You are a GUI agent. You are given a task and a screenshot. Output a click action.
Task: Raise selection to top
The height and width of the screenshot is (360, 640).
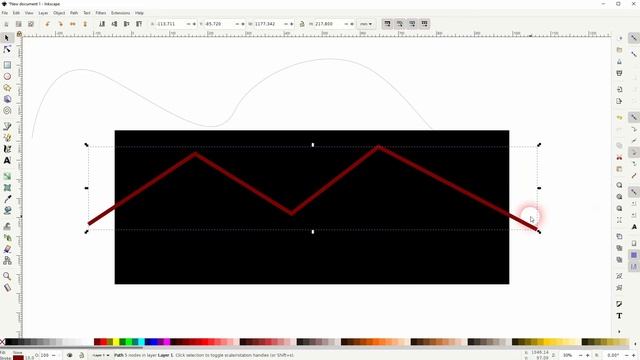click(139, 24)
